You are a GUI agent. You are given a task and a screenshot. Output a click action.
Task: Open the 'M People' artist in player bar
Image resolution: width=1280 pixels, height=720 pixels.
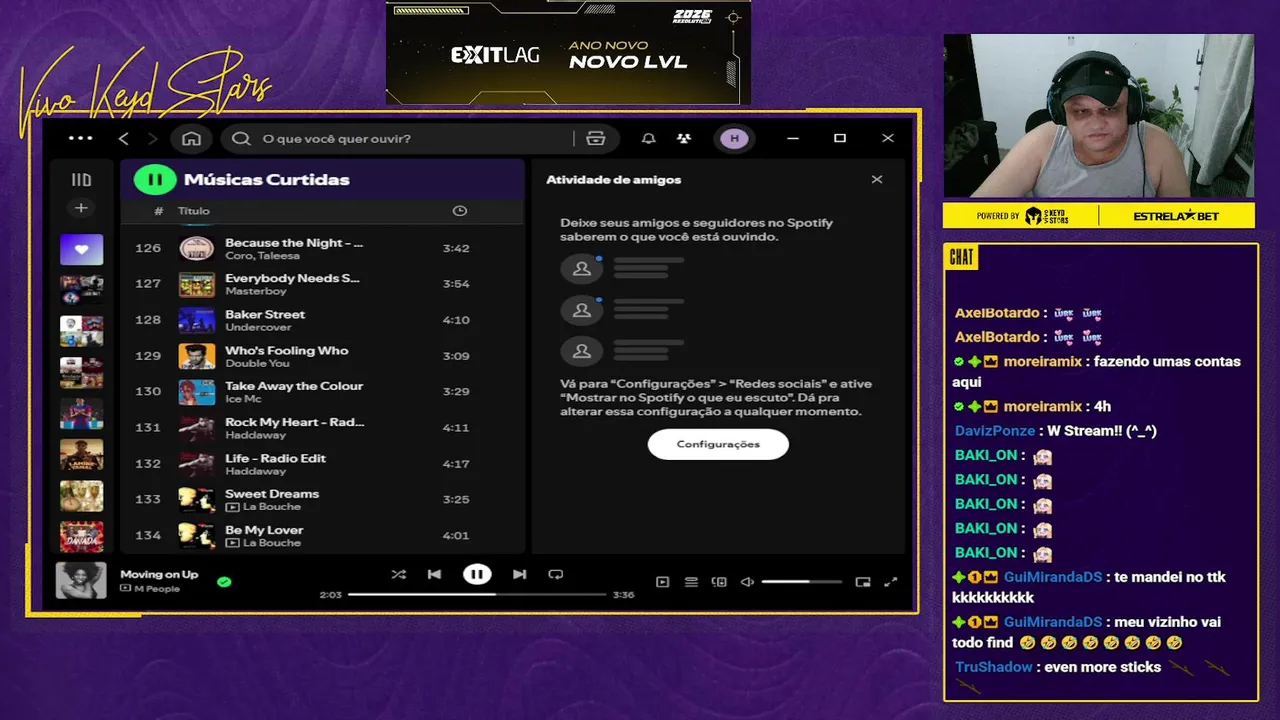tap(156, 588)
